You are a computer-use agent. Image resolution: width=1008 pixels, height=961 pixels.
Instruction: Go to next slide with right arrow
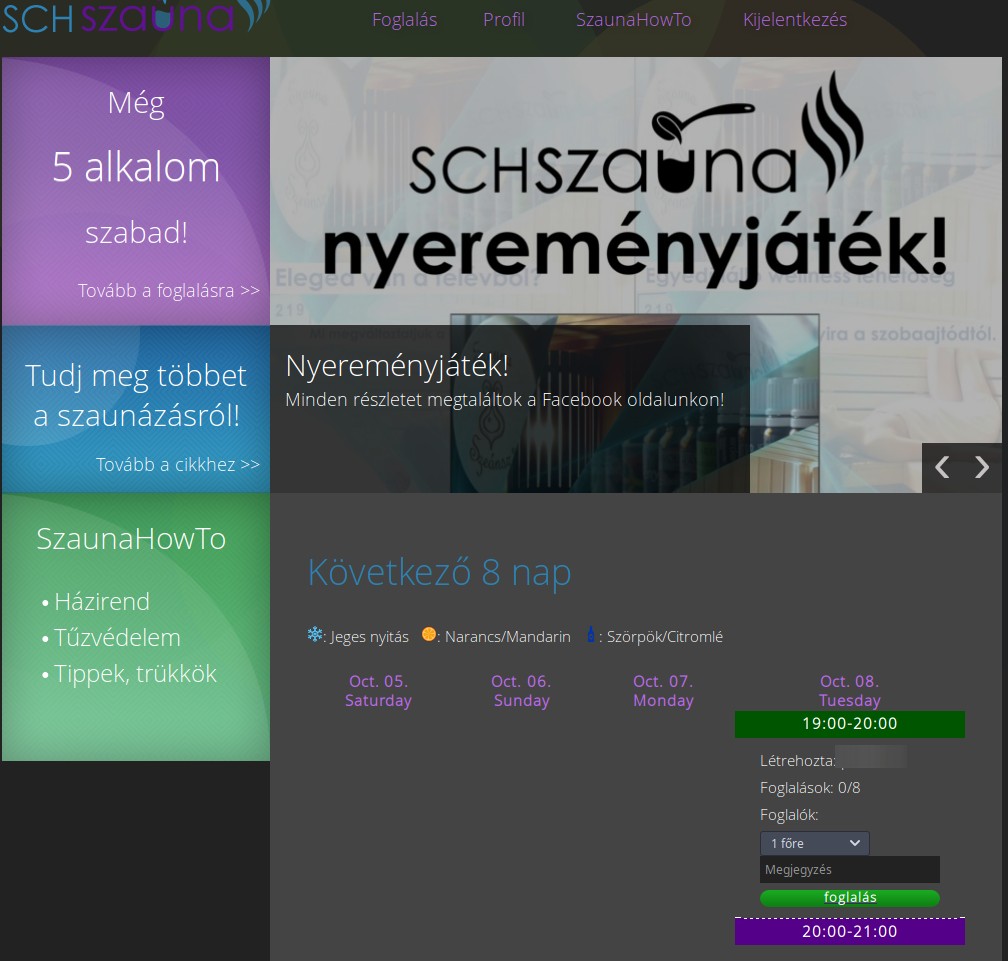click(982, 467)
